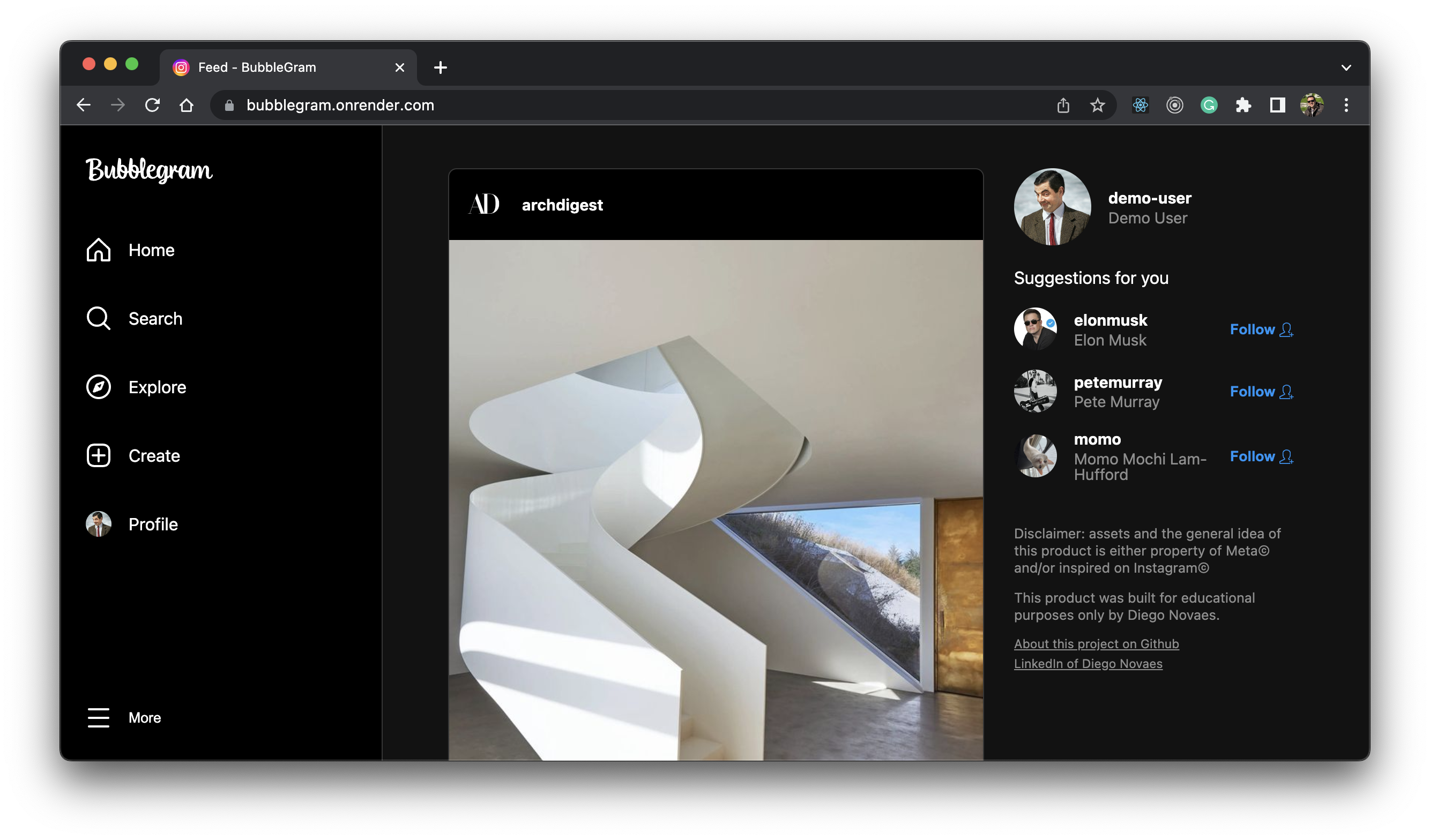This screenshot has height=840, width=1430.
Task: Open the Grammarly extension icon
Action: [1209, 105]
